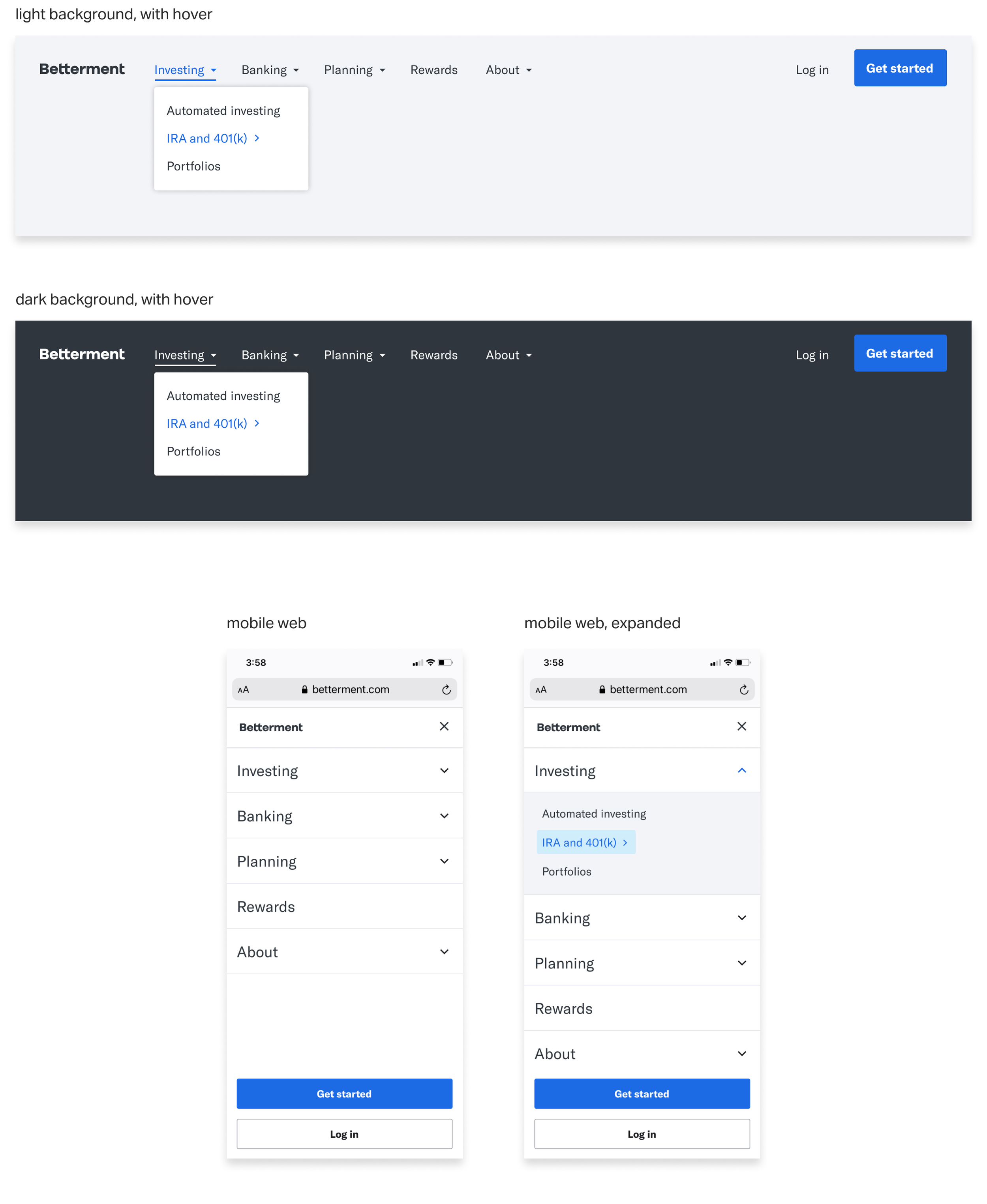Tap AA text size icon in expanded mobile browser
Screen dimensions: 987x1204
(541, 690)
